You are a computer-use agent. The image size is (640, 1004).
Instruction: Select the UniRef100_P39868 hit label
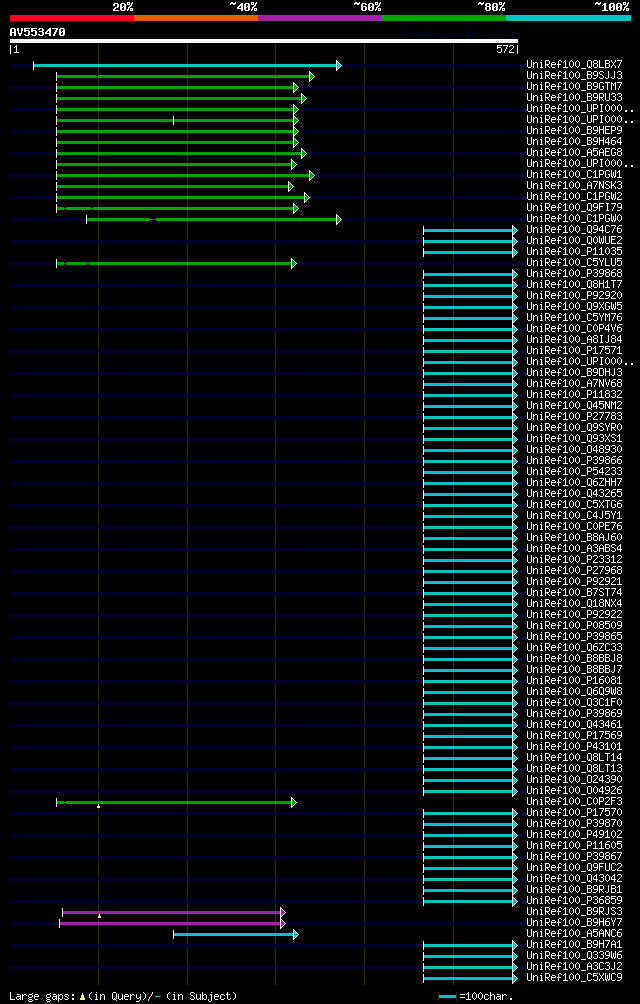(x=574, y=273)
